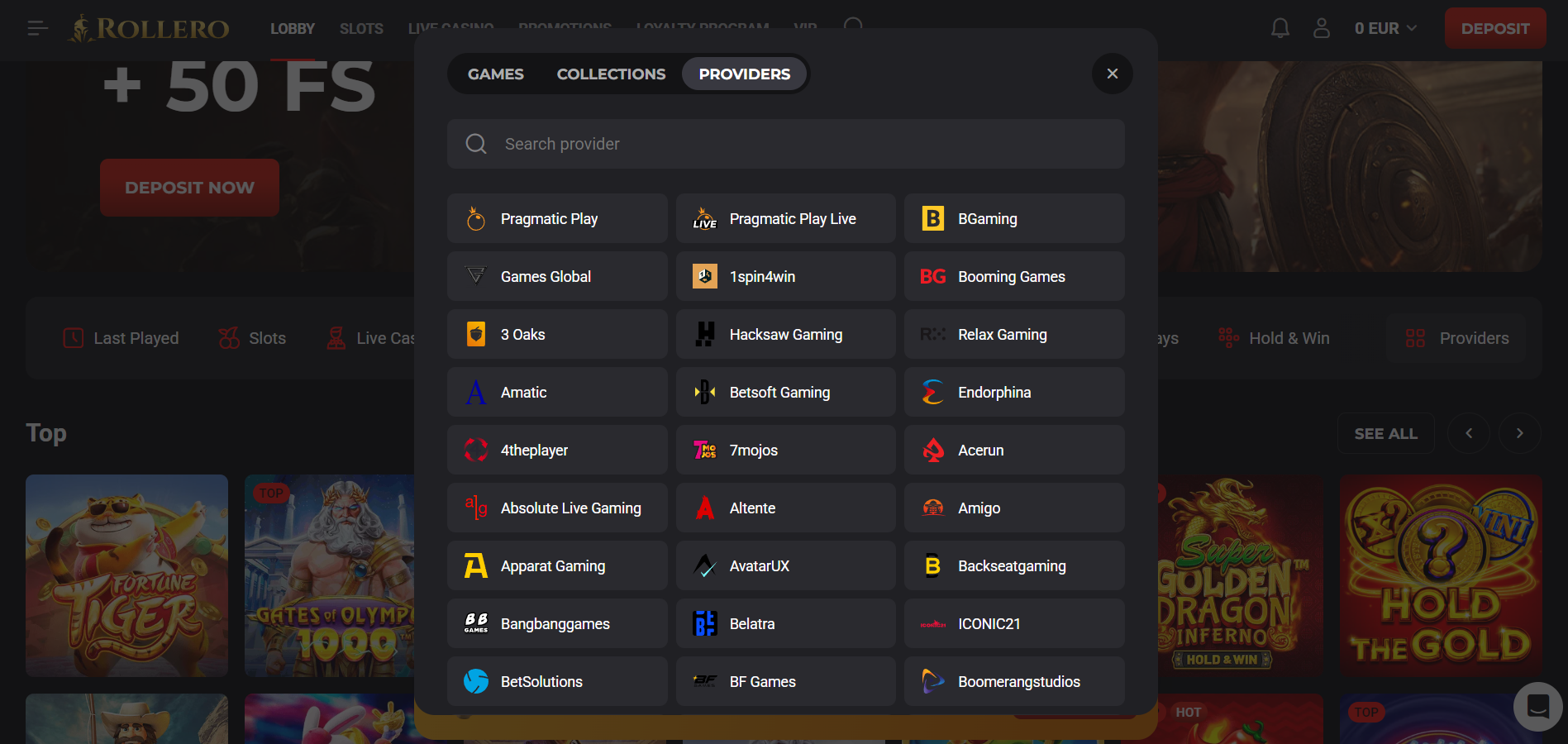This screenshot has width=1568, height=744.
Task: Click the red Deposit button
Action: point(1495,28)
